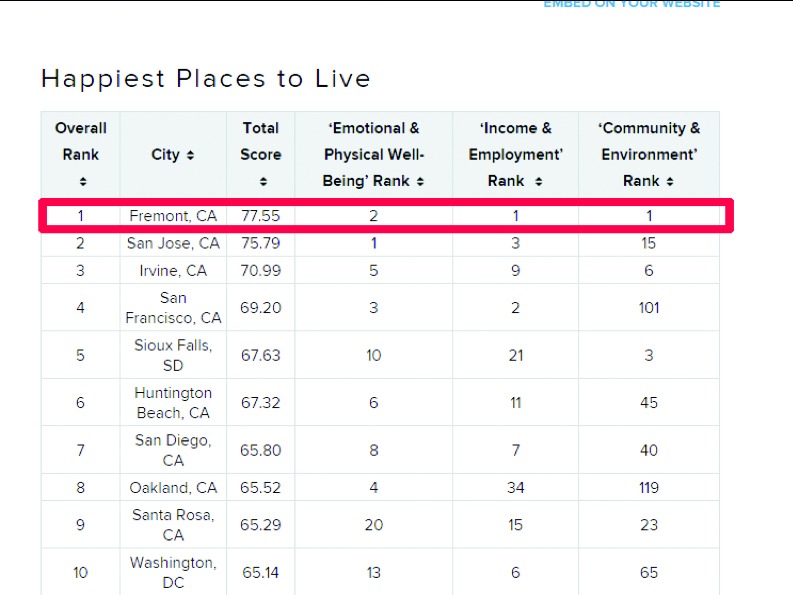
Task: Click income rank 21 for Sioux Falls
Action: [x=516, y=355]
